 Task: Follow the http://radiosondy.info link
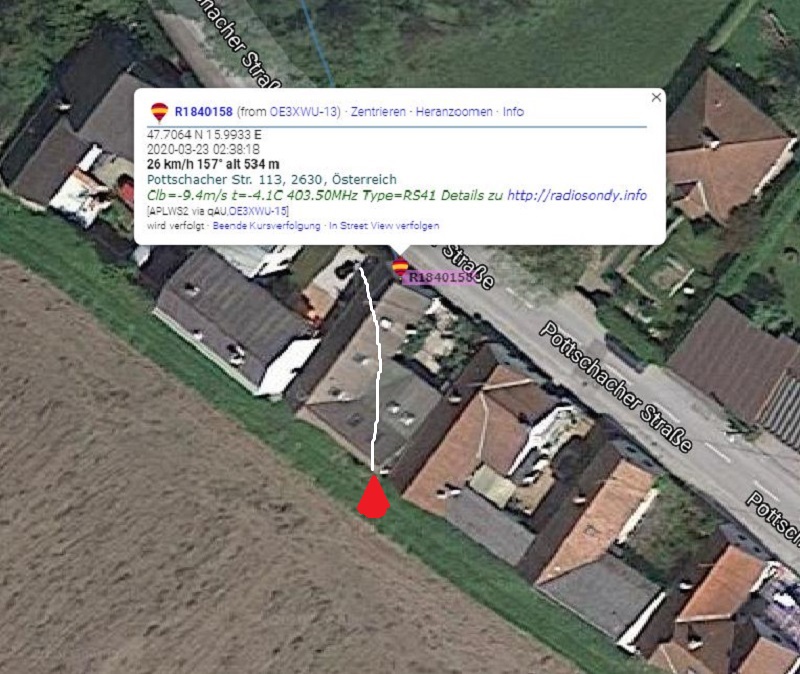577,195
